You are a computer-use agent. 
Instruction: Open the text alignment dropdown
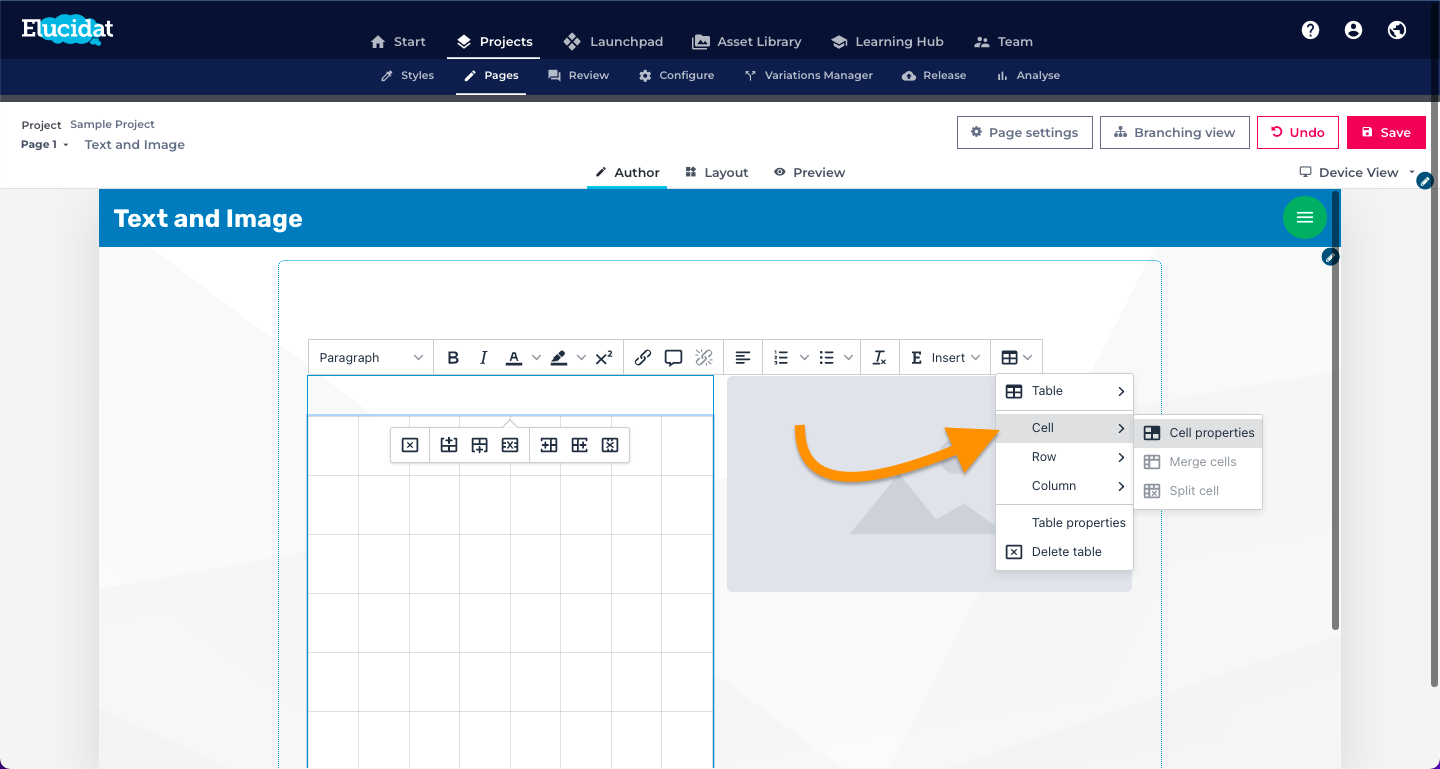[743, 358]
